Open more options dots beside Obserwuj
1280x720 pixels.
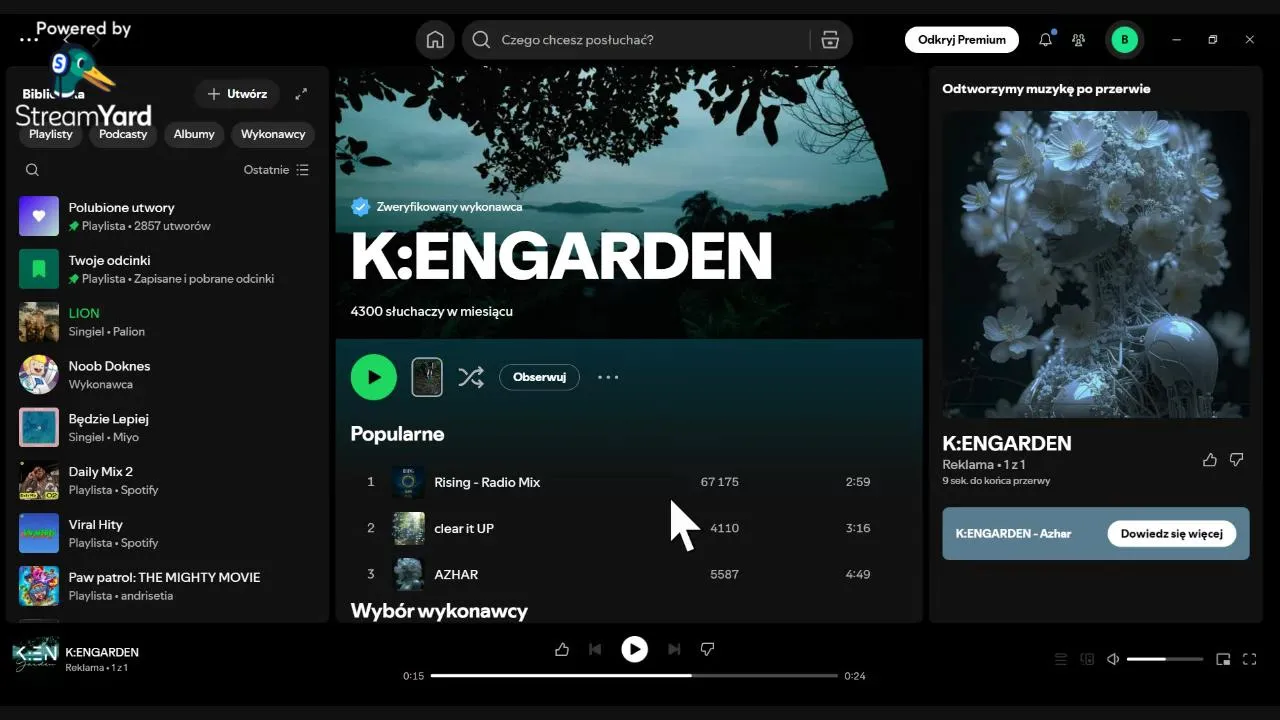pyautogui.click(x=608, y=377)
